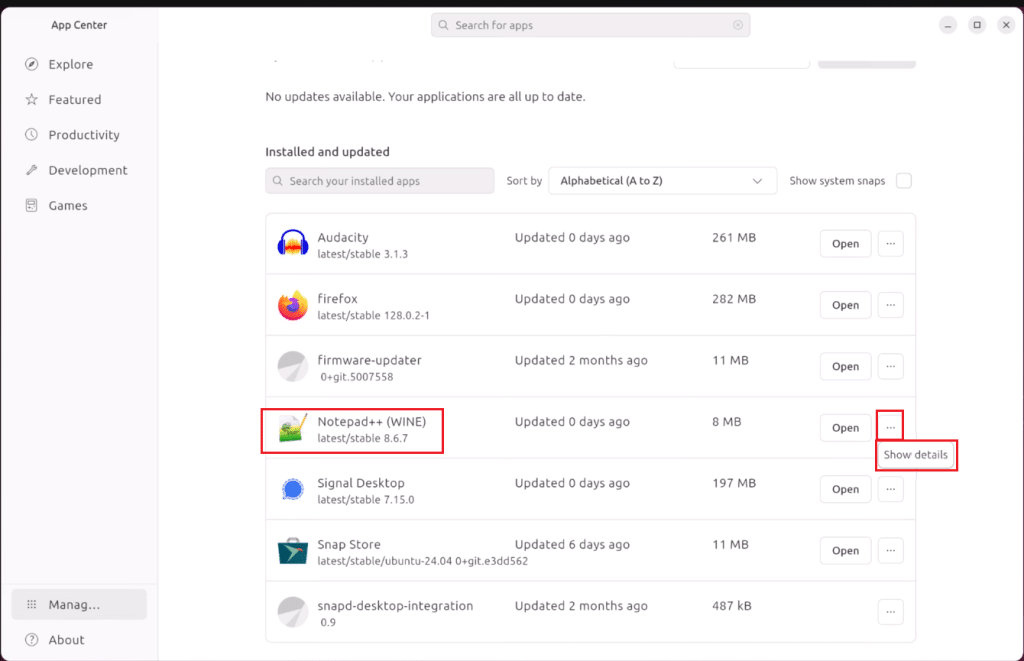The image size is (1024, 661).
Task: Expand the three-dot menu for Signal Desktop
Action: pos(890,489)
